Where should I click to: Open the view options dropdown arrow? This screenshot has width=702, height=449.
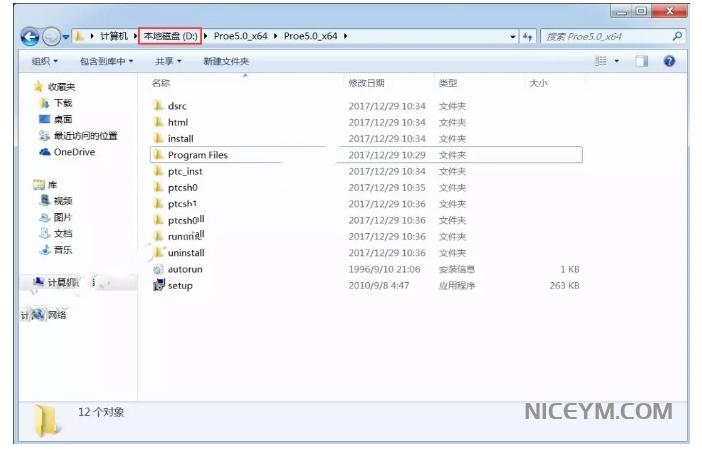click(617, 62)
